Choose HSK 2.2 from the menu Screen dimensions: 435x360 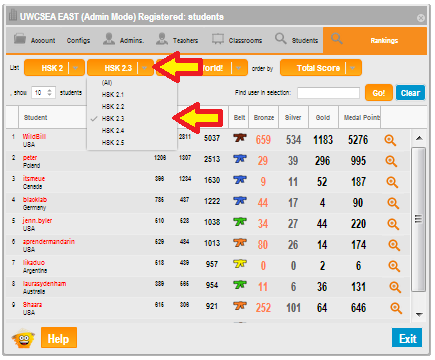[113, 107]
